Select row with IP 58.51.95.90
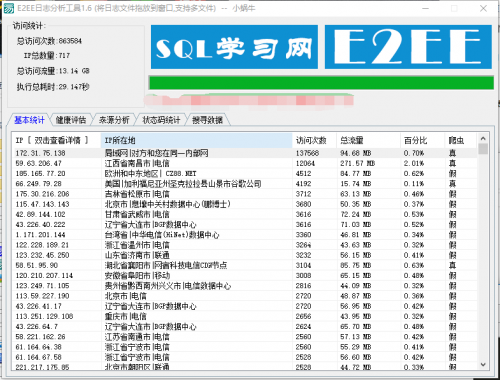500x380 pixels. pyautogui.click(x=245, y=265)
